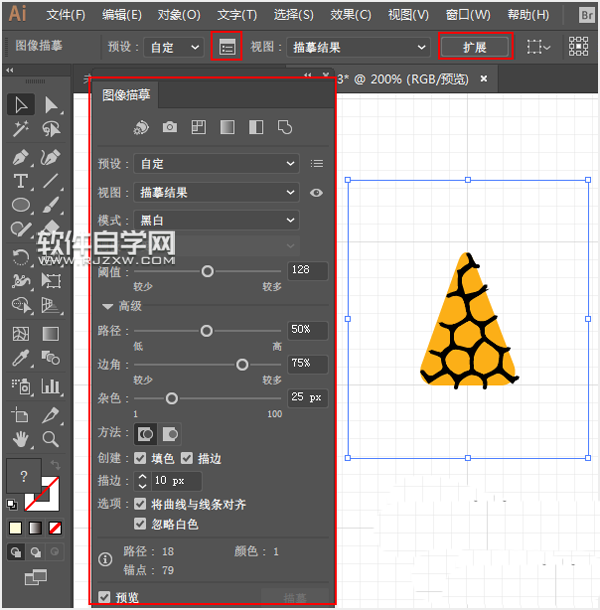Pick the Magic Wand tool
600x610 pixels.
[21, 129]
